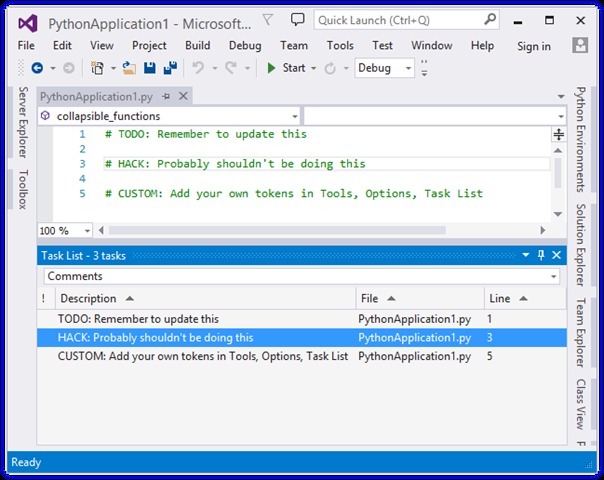Click the Open File folder icon

pyautogui.click(x=130, y=68)
